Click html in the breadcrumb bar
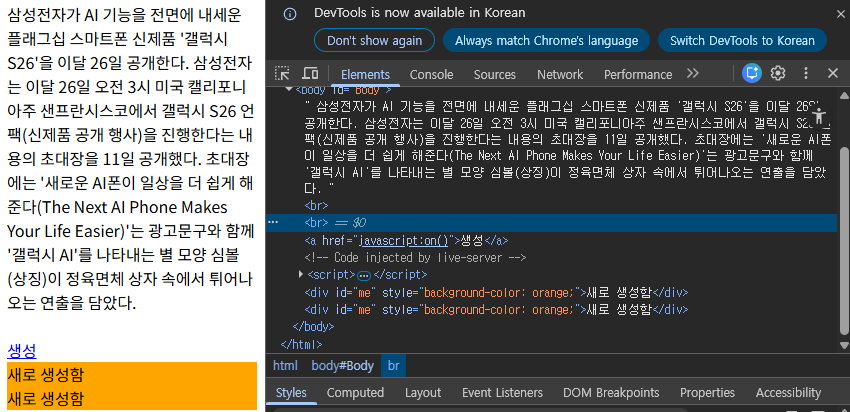Viewport: 850px width, 412px height. pos(285,365)
